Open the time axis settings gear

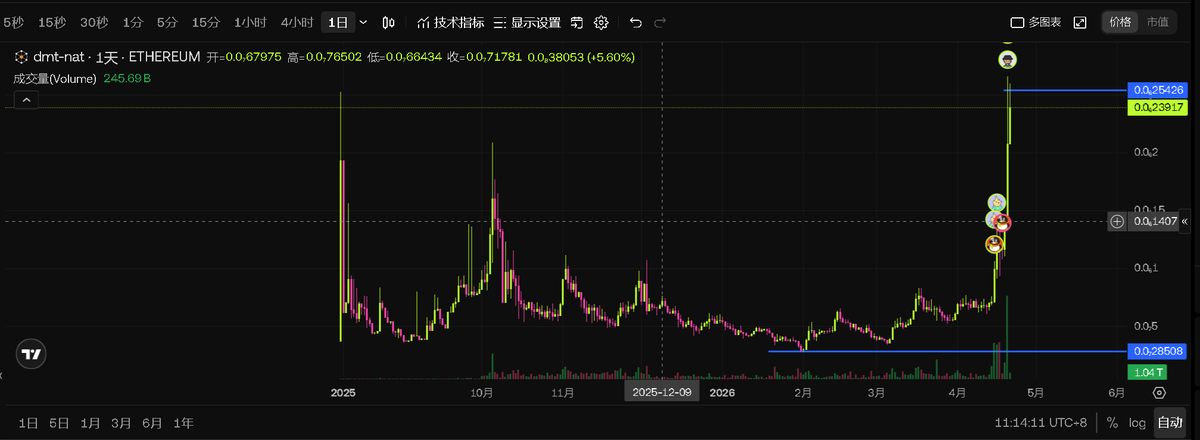pos(1159,393)
